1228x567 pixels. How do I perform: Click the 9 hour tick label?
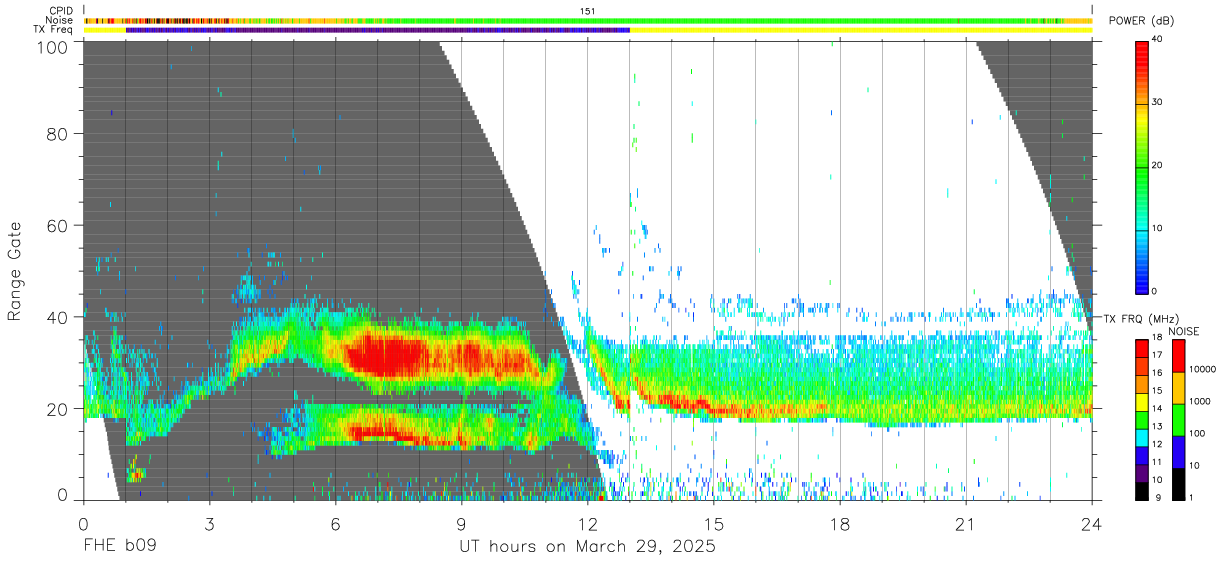click(462, 522)
